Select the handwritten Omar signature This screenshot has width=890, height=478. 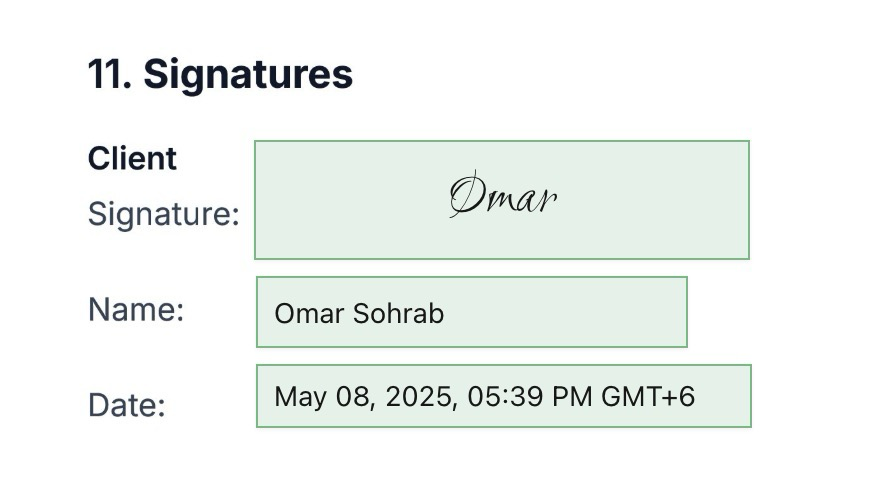[503, 194]
